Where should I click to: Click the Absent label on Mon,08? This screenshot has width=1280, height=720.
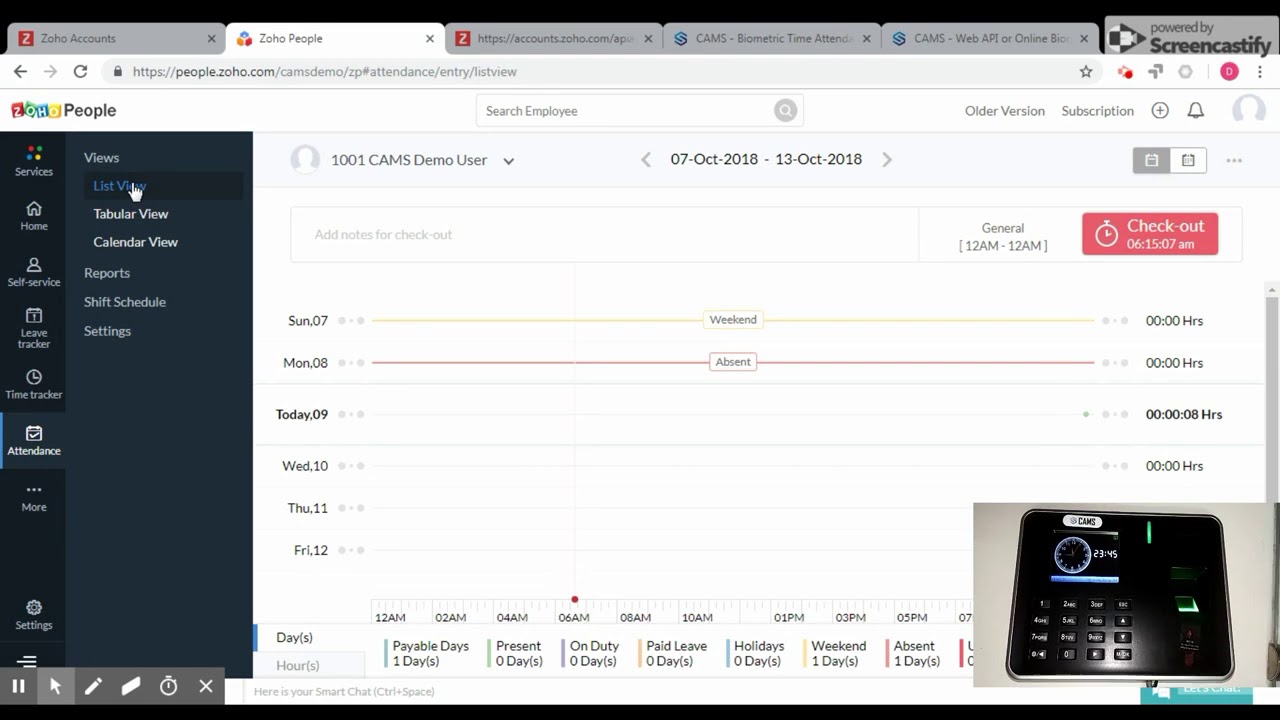(x=733, y=362)
